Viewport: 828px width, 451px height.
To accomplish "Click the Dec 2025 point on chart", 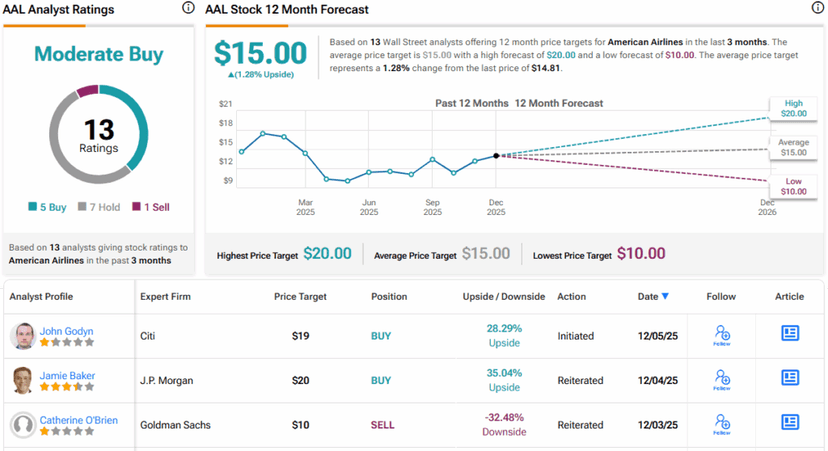I will coord(496,156).
